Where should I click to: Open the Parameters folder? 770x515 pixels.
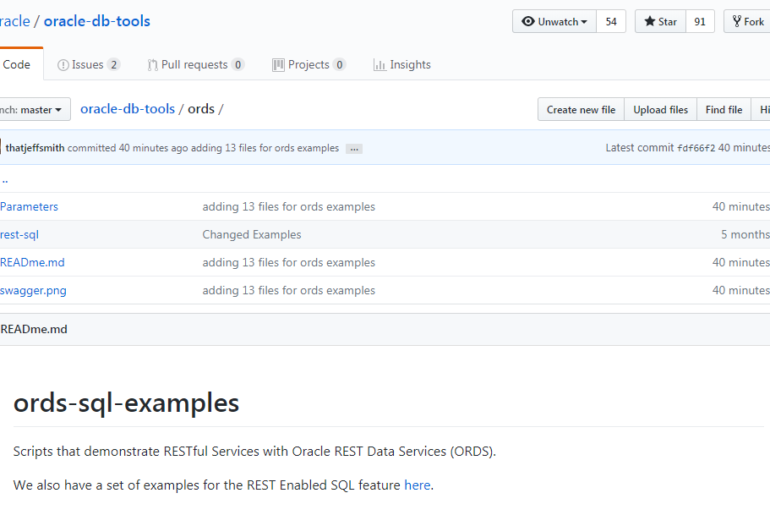pos(29,207)
